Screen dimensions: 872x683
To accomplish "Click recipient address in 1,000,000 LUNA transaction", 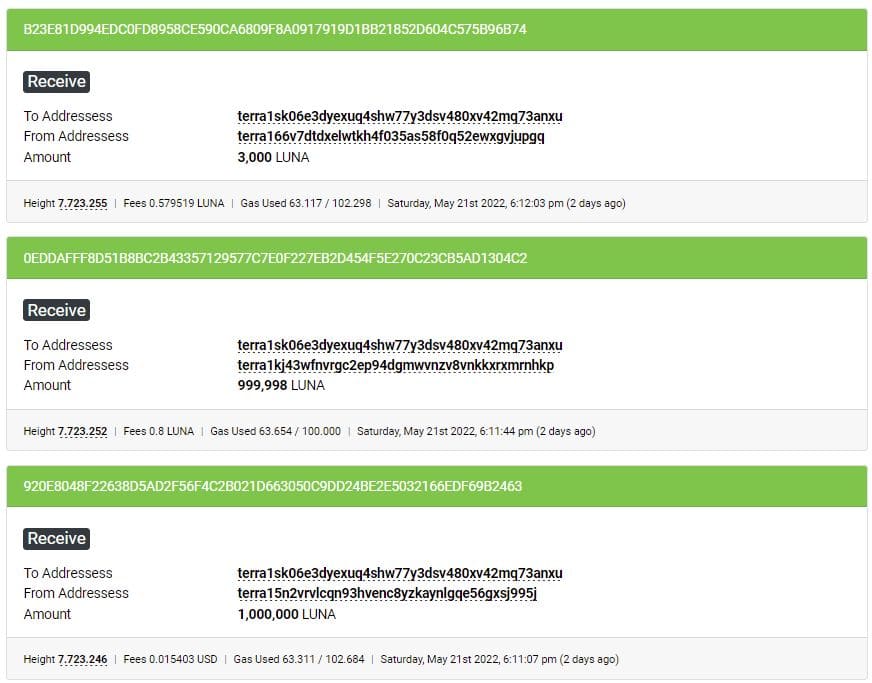I will 400,573.
